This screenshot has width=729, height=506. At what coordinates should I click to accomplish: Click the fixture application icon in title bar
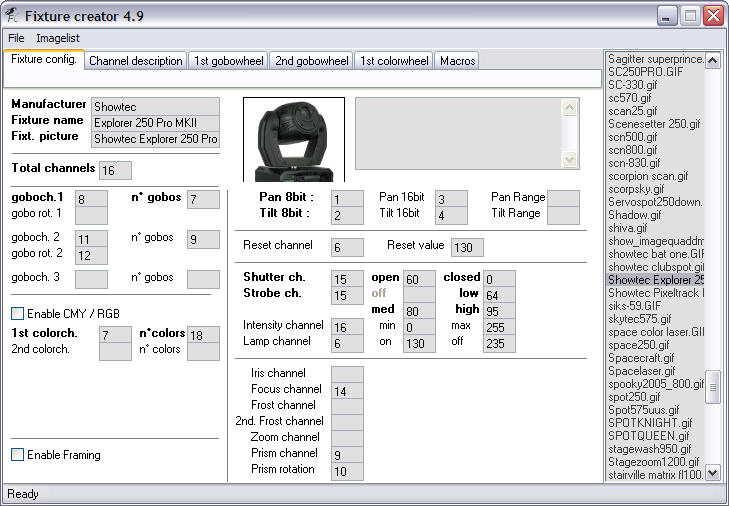point(11,16)
